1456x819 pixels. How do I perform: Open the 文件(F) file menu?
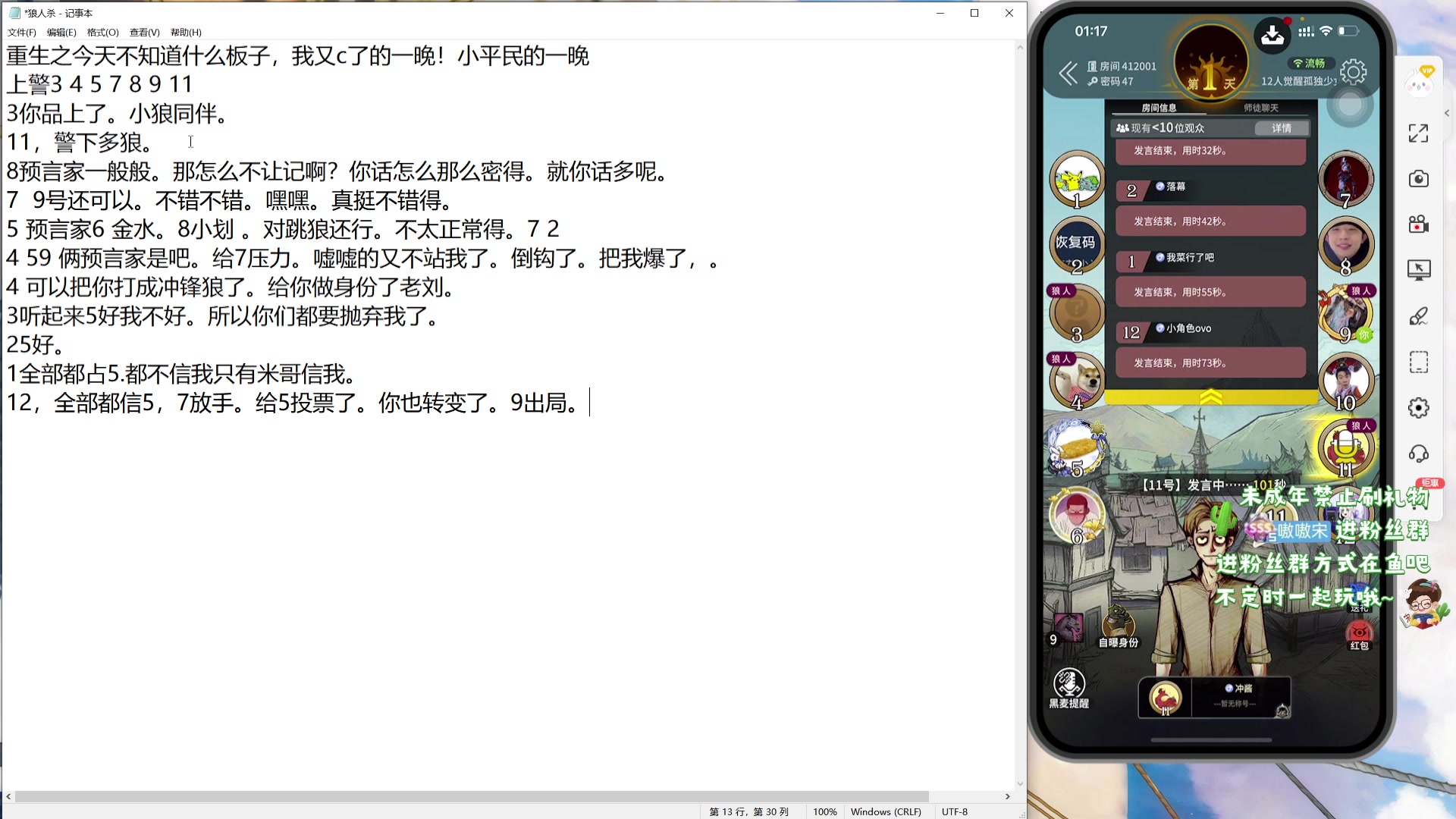[20, 33]
